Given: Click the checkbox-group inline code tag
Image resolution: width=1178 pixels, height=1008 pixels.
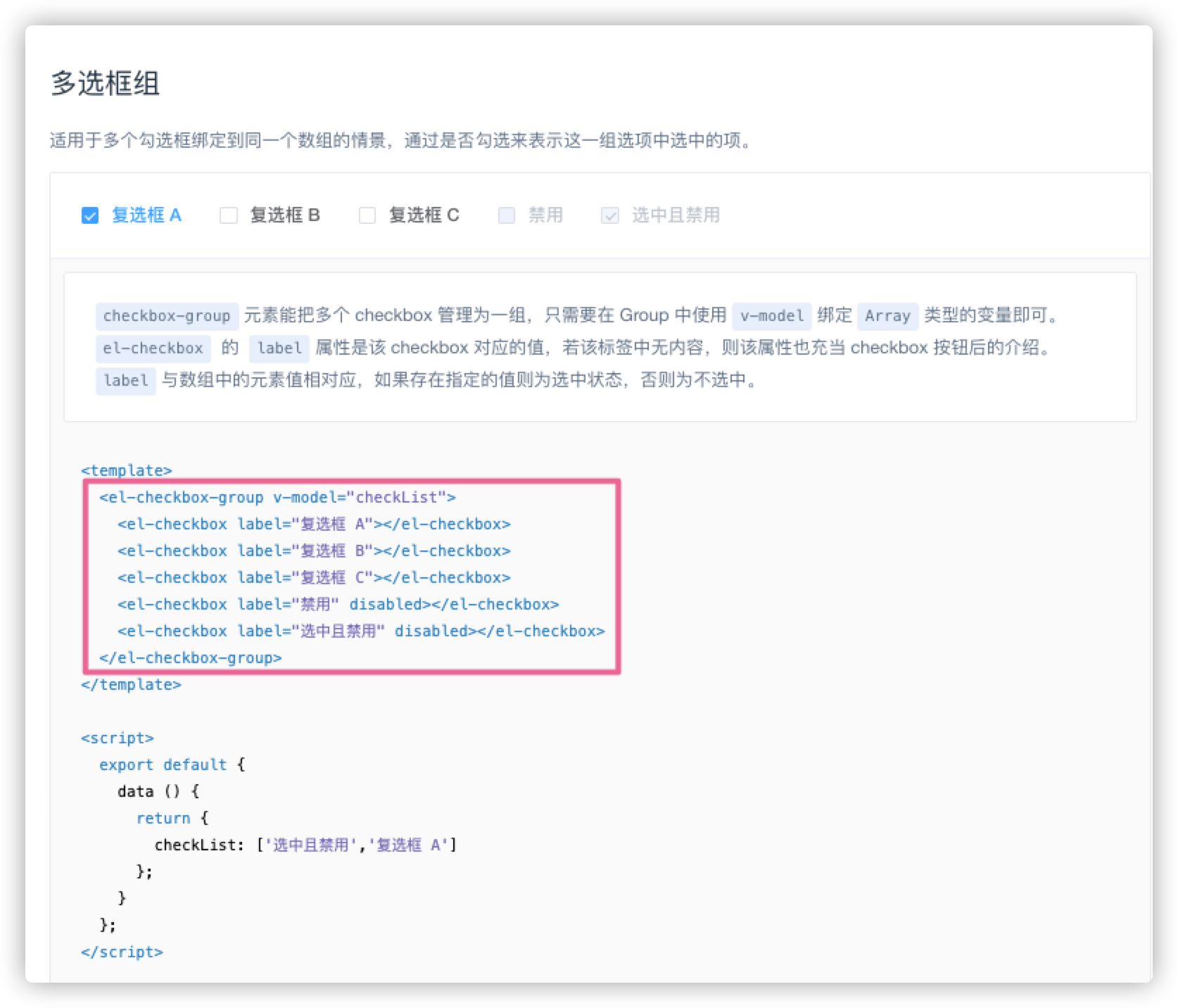Looking at the screenshot, I should 167,316.
